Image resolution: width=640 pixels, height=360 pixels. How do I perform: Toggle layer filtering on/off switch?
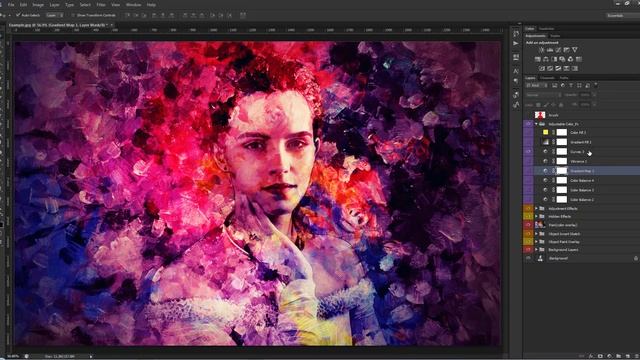(x=596, y=85)
